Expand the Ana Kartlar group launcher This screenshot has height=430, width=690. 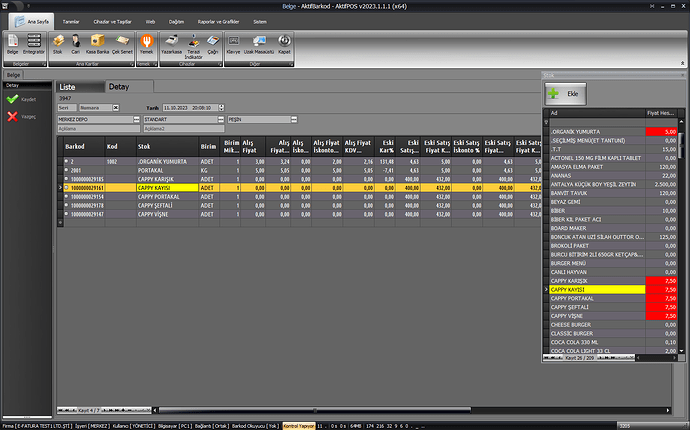pyautogui.click(x=132, y=64)
